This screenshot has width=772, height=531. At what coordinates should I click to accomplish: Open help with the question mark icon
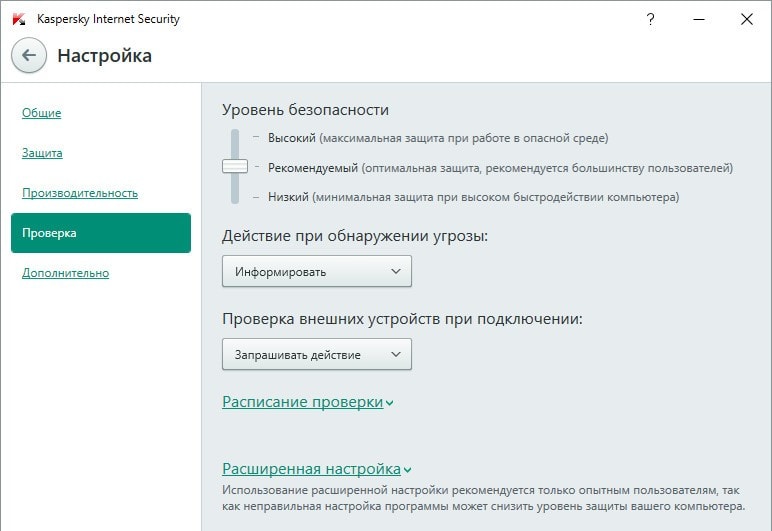coord(651,19)
